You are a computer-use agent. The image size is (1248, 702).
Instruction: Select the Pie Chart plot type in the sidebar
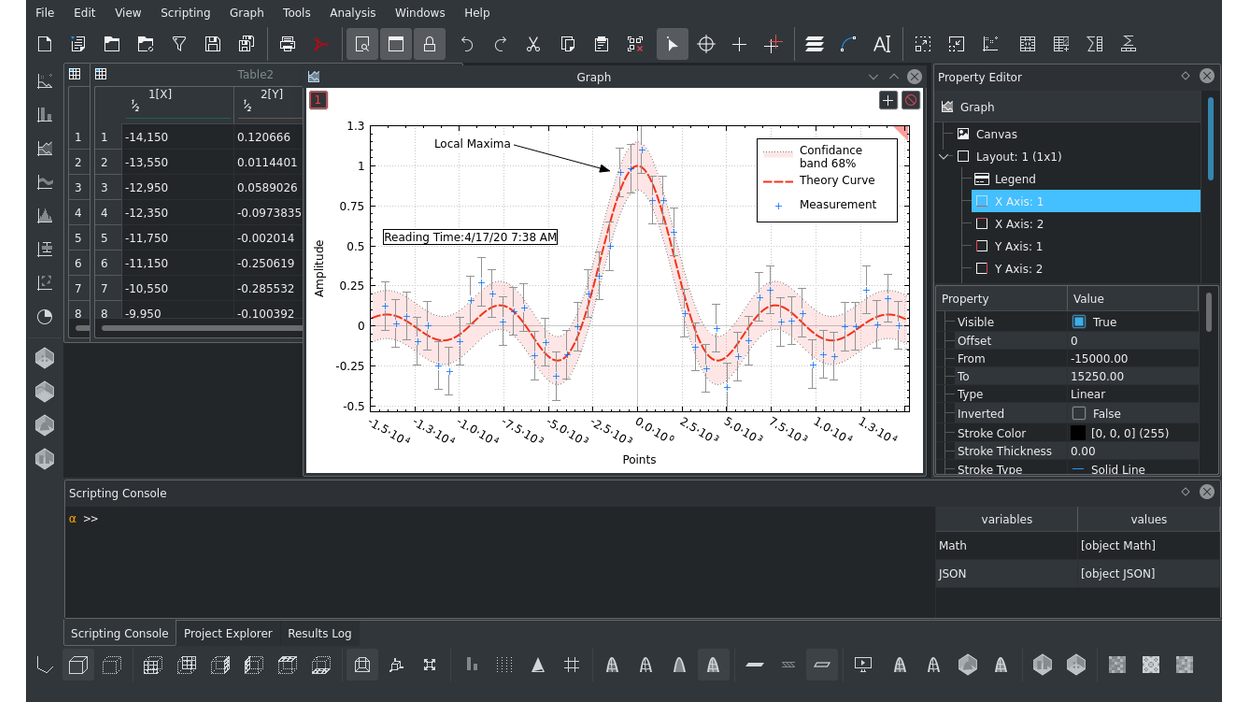pyautogui.click(x=44, y=317)
